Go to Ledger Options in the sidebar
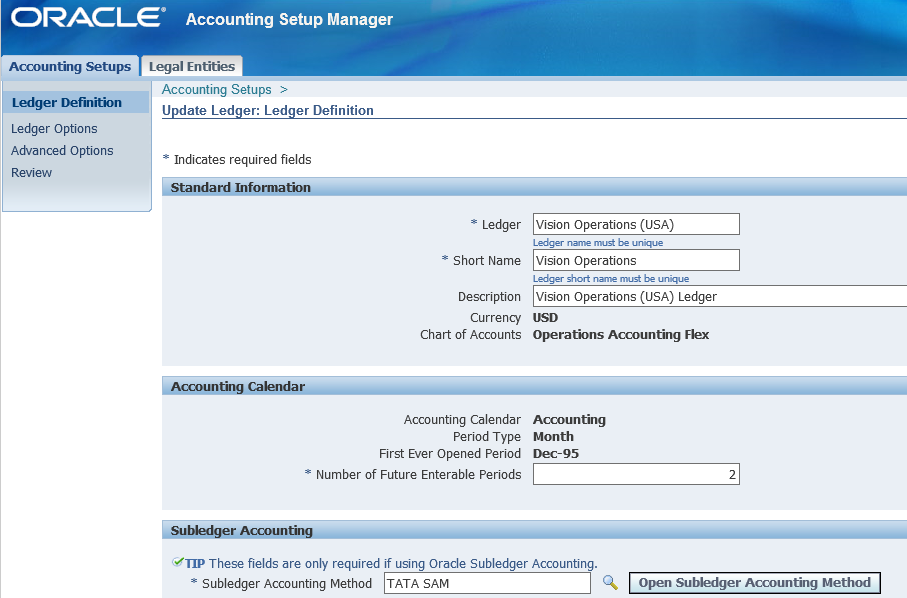 point(54,129)
